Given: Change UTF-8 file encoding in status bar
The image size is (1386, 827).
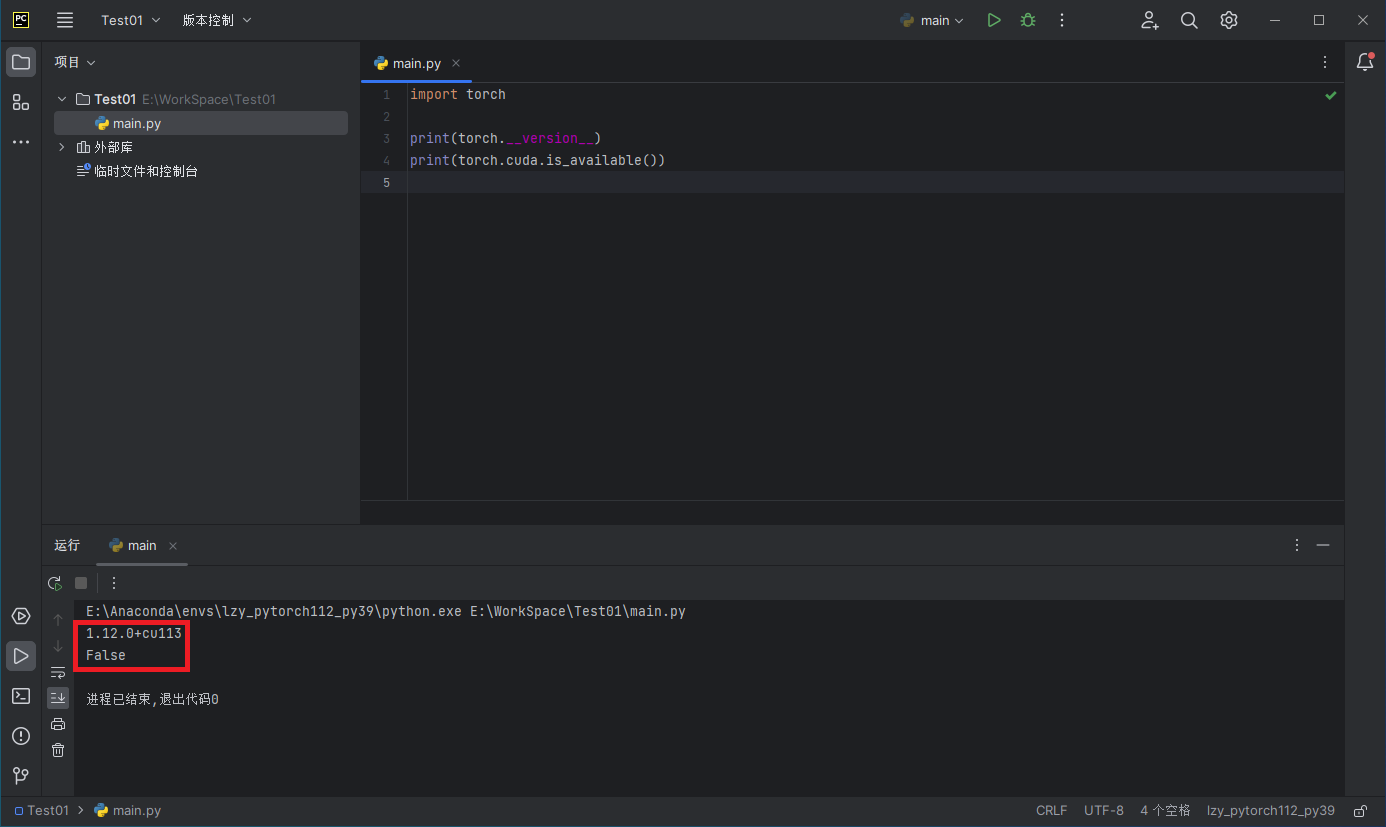Looking at the screenshot, I should coord(1104,811).
